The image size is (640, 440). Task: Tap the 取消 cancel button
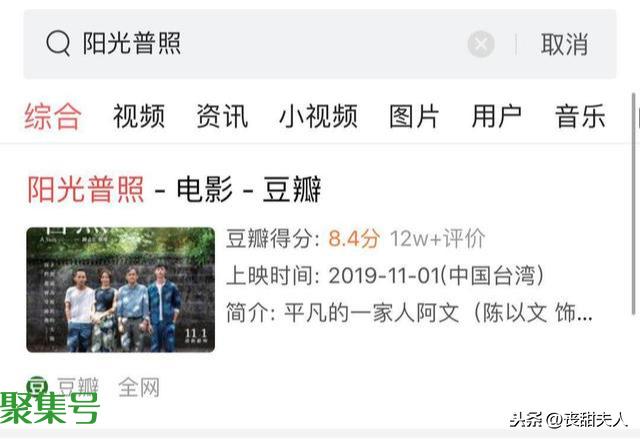click(x=564, y=44)
